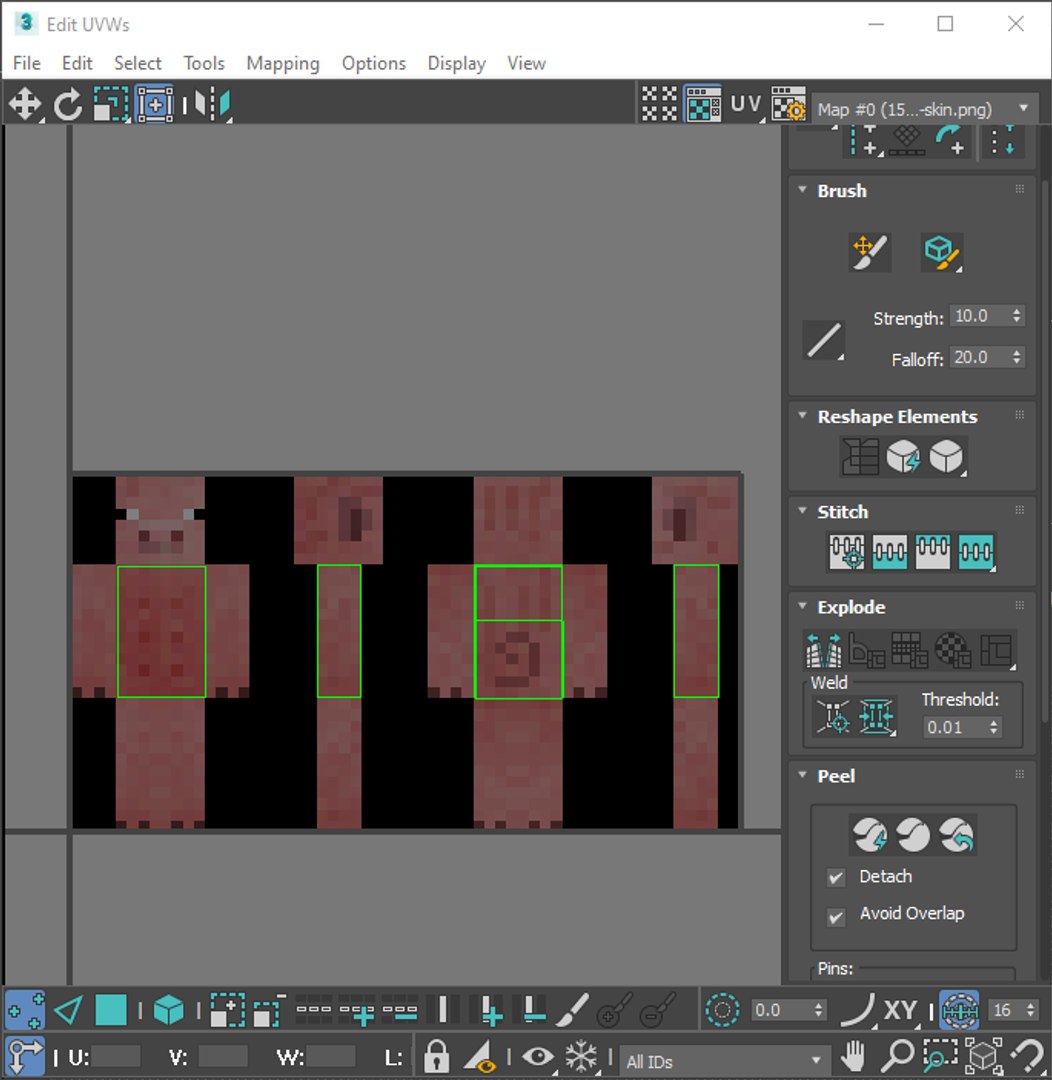
Task: Collapse the Brush rollout
Action: coord(803,190)
